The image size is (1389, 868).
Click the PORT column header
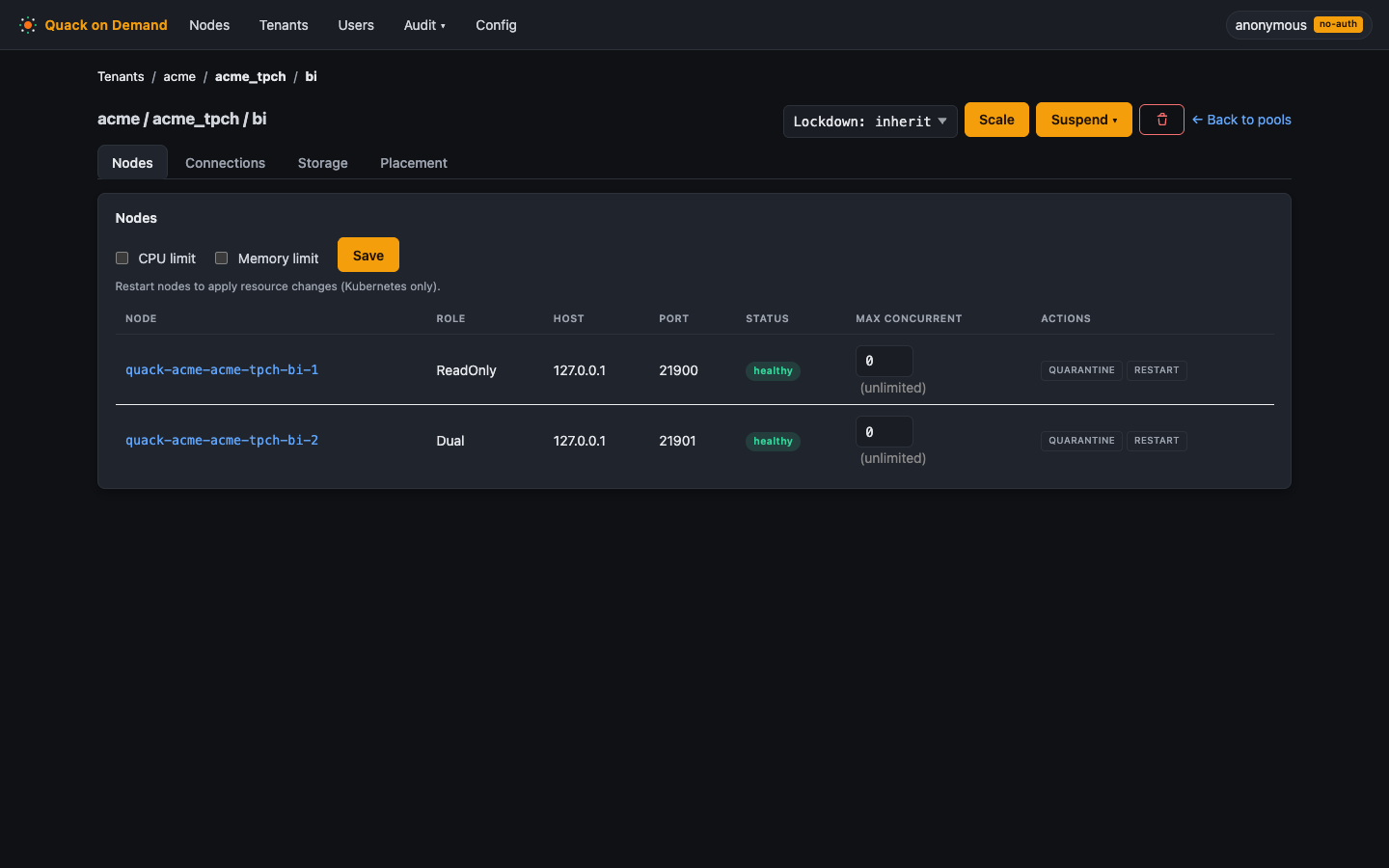(674, 318)
